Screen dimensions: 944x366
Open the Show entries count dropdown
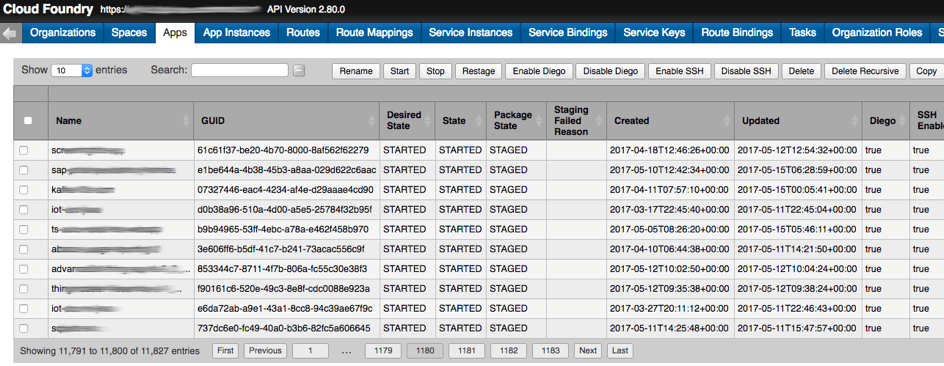(72, 70)
